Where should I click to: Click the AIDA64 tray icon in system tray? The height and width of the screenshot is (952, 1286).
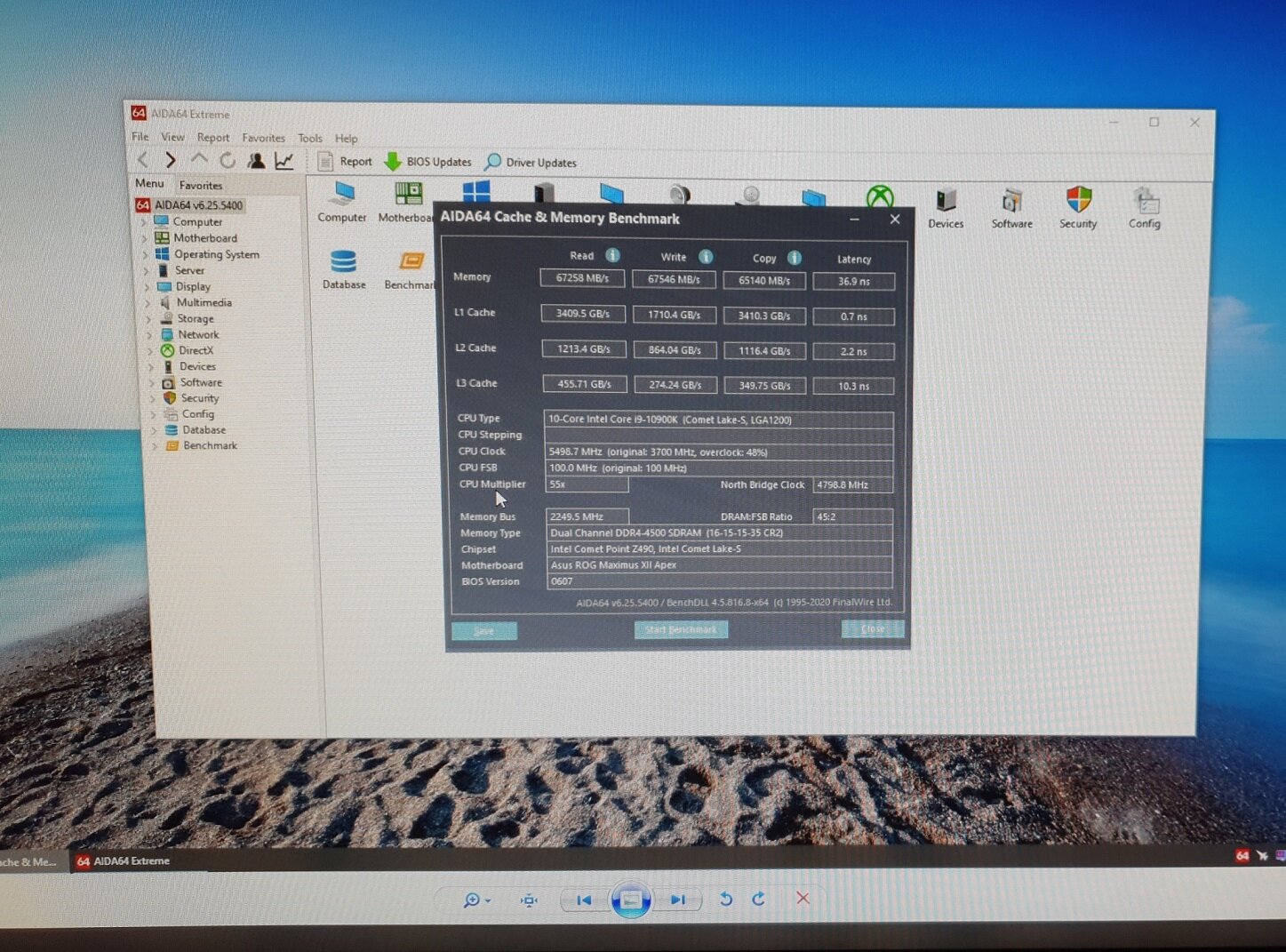click(x=1242, y=855)
